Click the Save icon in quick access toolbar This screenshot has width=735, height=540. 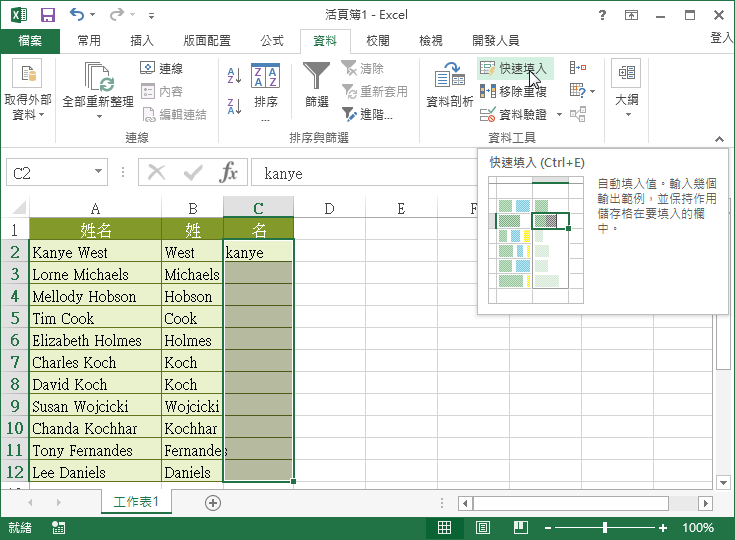tap(48, 15)
